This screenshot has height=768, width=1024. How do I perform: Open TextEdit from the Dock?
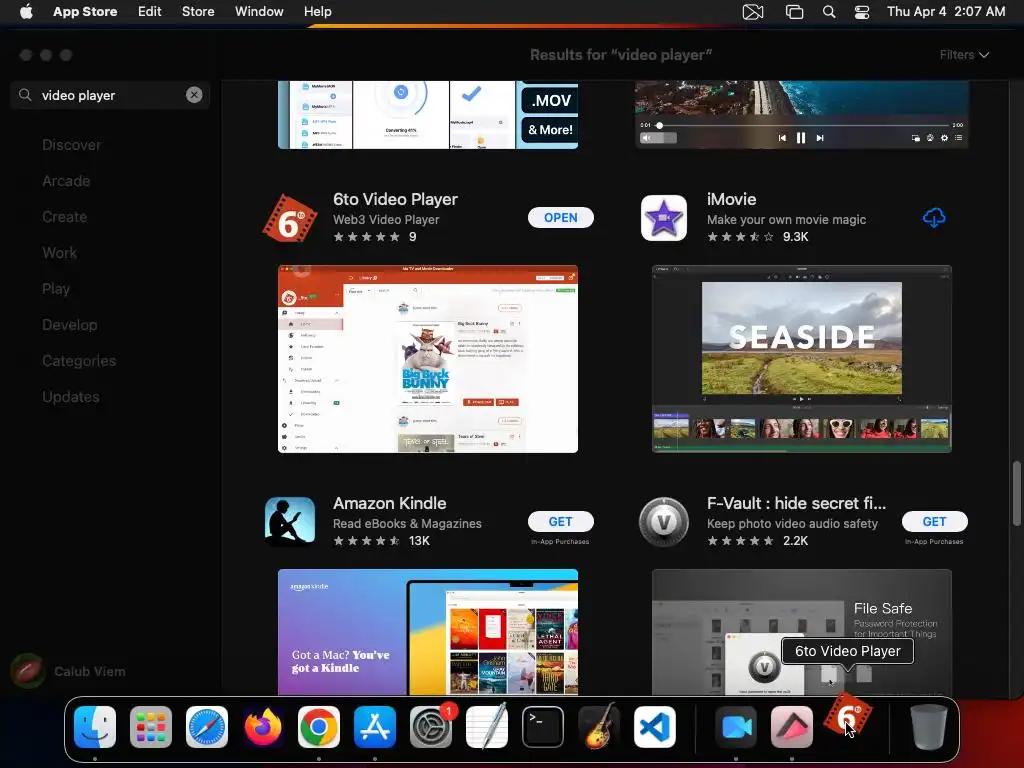pos(487,726)
